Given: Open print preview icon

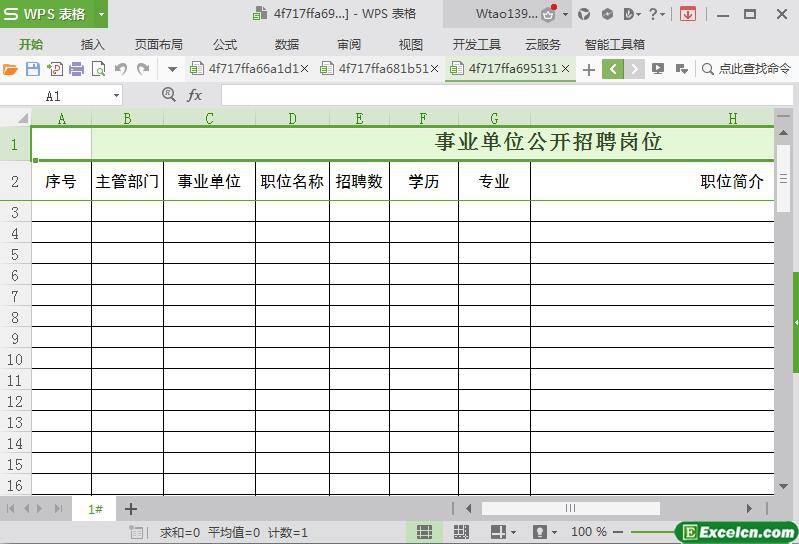Looking at the screenshot, I should [98, 69].
